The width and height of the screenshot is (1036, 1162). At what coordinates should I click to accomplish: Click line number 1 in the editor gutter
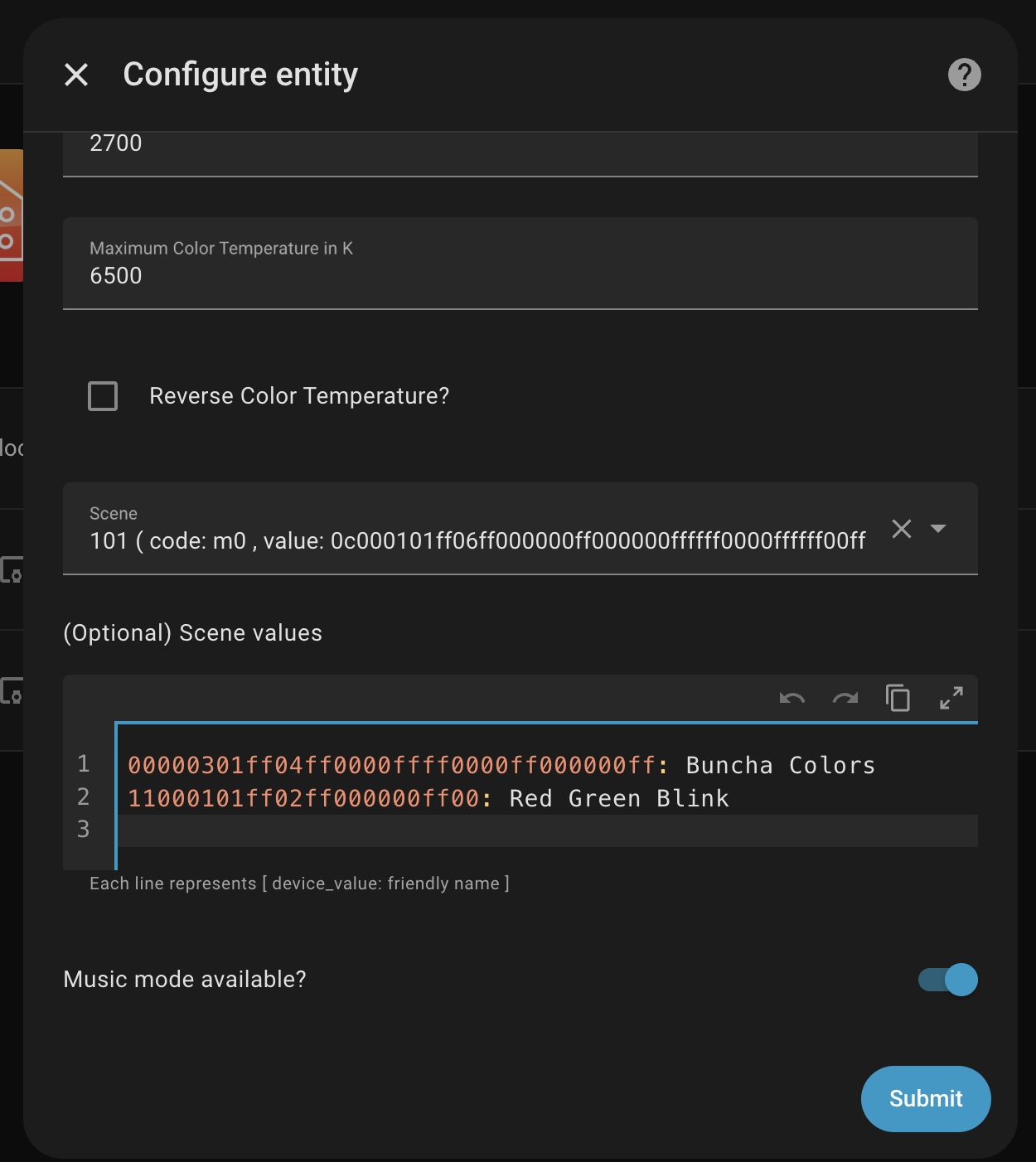pyautogui.click(x=84, y=763)
